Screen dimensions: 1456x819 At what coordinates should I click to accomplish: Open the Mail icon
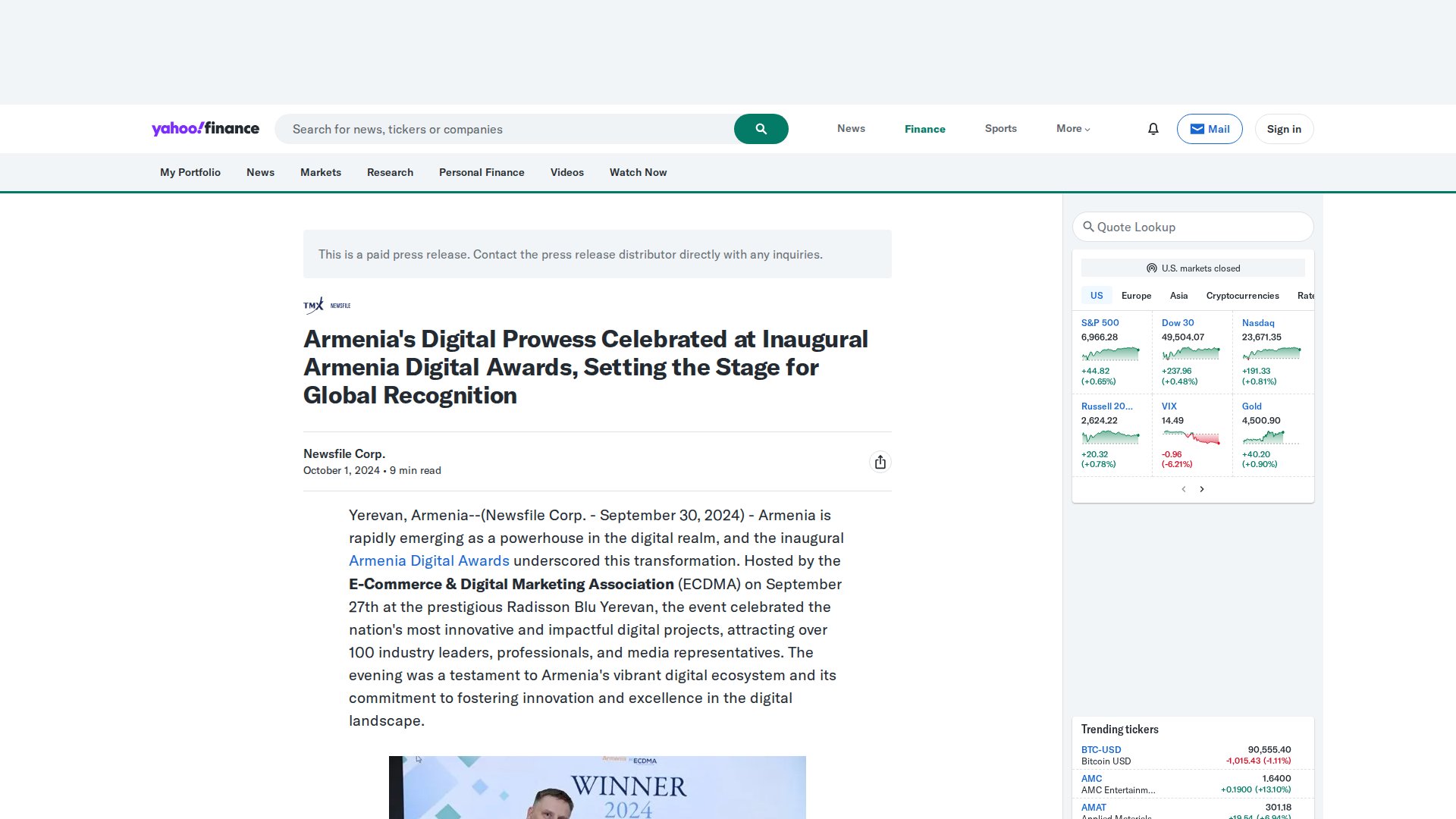tap(1210, 129)
